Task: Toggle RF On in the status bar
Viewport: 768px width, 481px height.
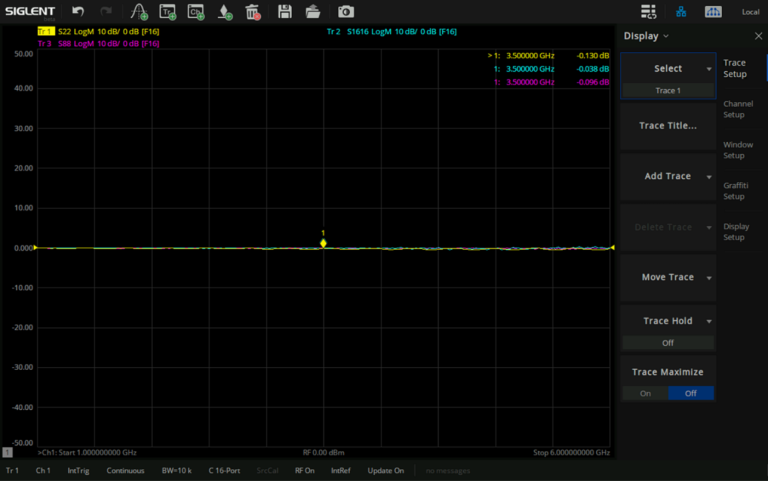Action: (x=304, y=470)
